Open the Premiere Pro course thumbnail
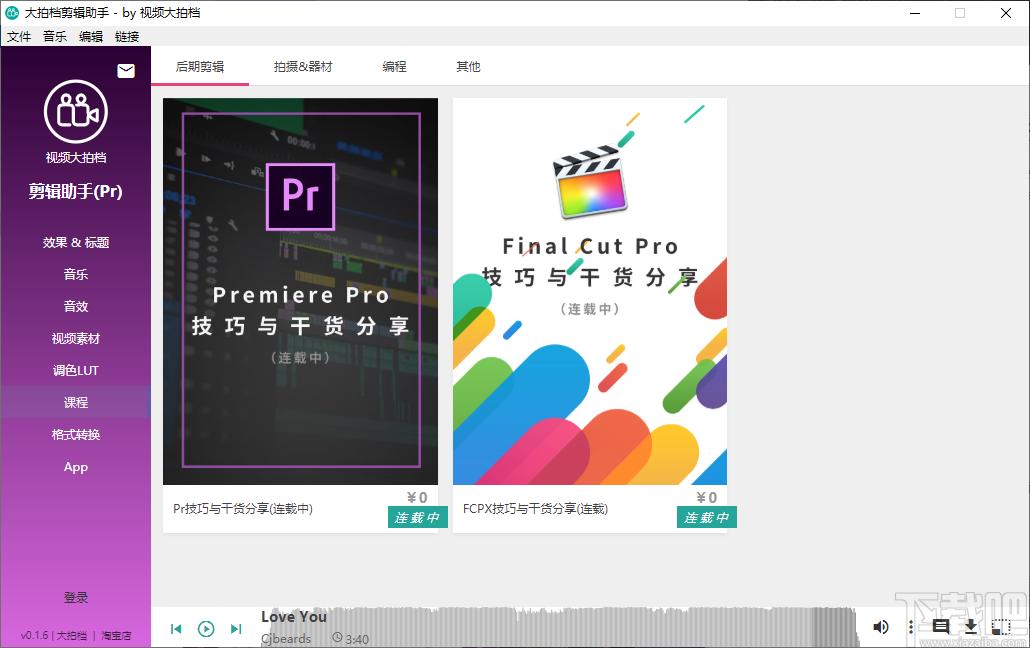The image size is (1030, 648). coord(300,291)
